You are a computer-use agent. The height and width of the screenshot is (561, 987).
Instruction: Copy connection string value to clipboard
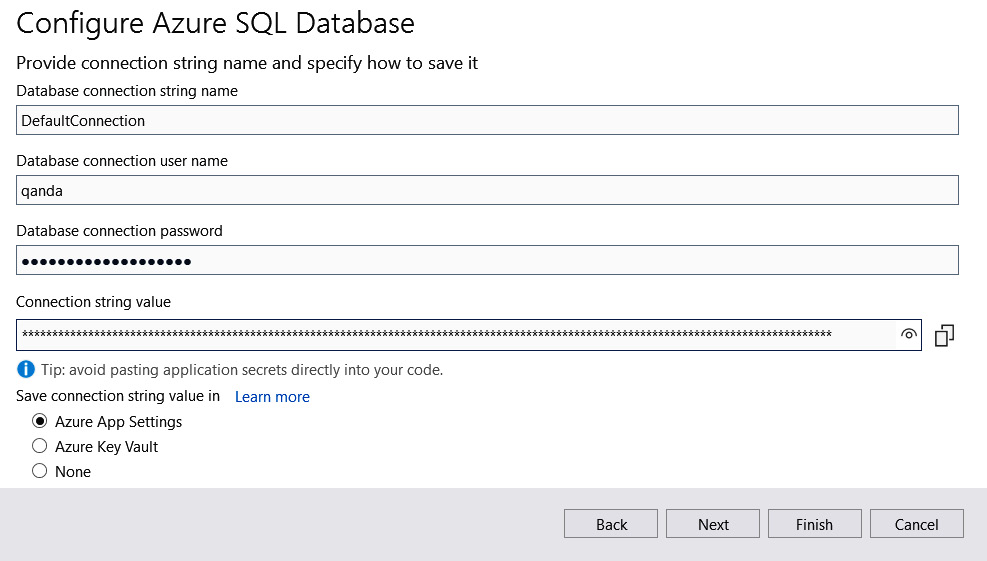[x=944, y=335]
